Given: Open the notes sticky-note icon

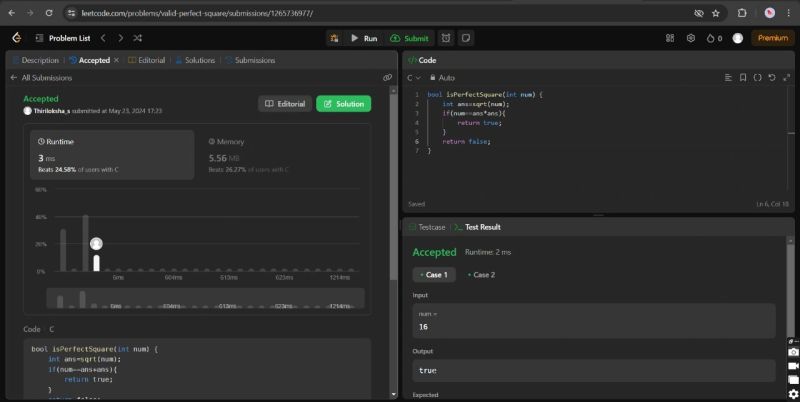Looking at the screenshot, I should pyautogui.click(x=466, y=38).
